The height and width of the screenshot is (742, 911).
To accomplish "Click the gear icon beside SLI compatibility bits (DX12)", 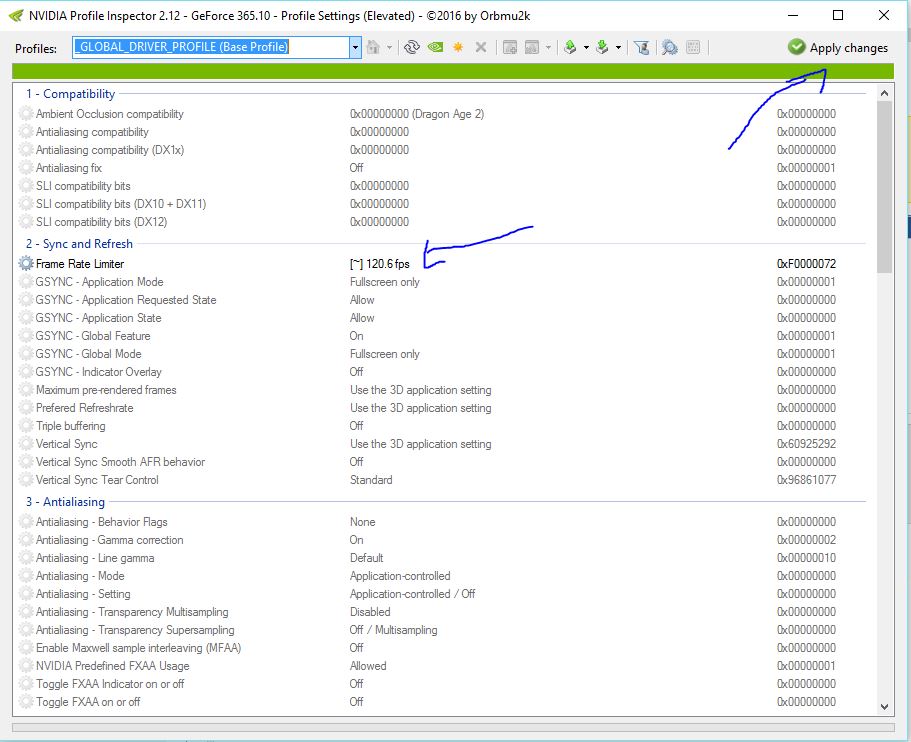I will point(26,221).
